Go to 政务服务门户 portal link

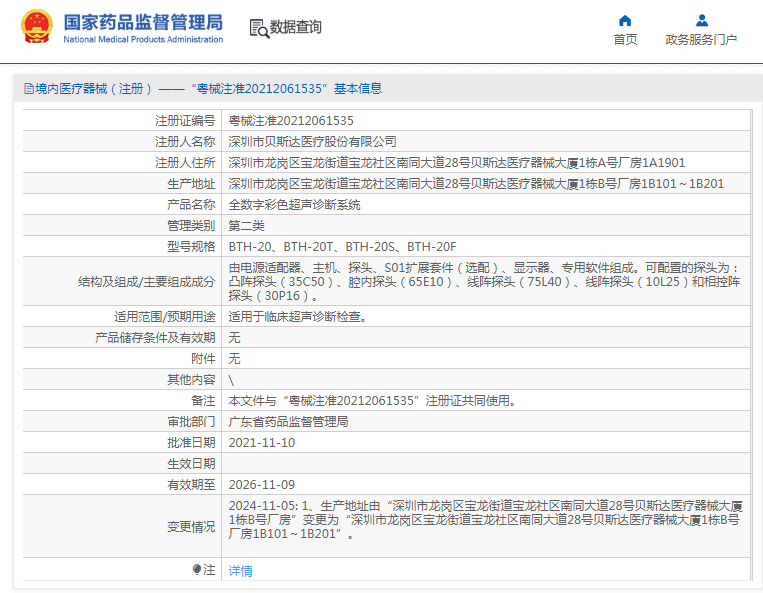(701, 40)
